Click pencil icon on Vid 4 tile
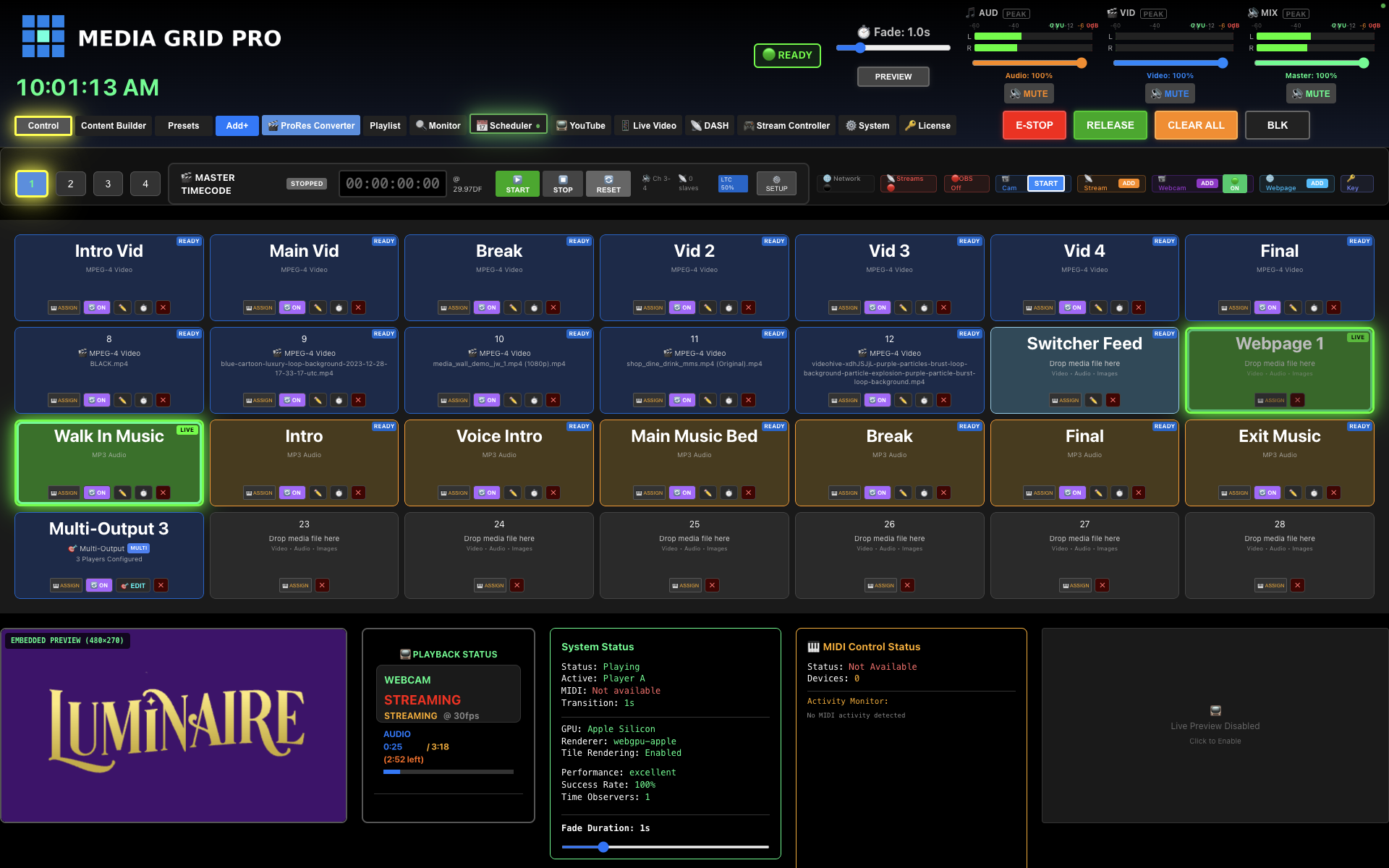This screenshot has height=868, width=1389. 1098,307
